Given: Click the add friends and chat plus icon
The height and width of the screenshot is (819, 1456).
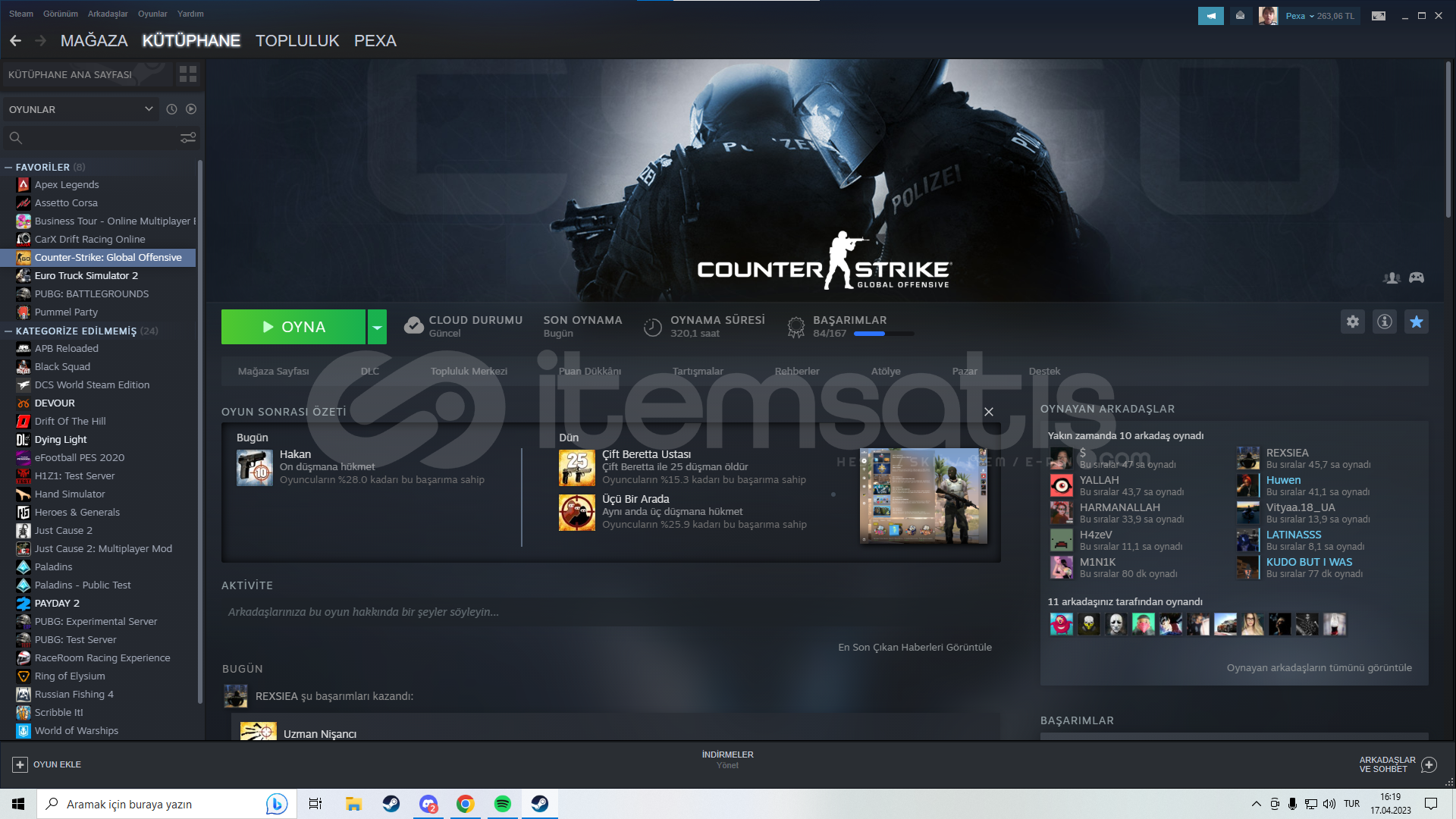Looking at the screenshot, I should click(x=1429, y=764).
